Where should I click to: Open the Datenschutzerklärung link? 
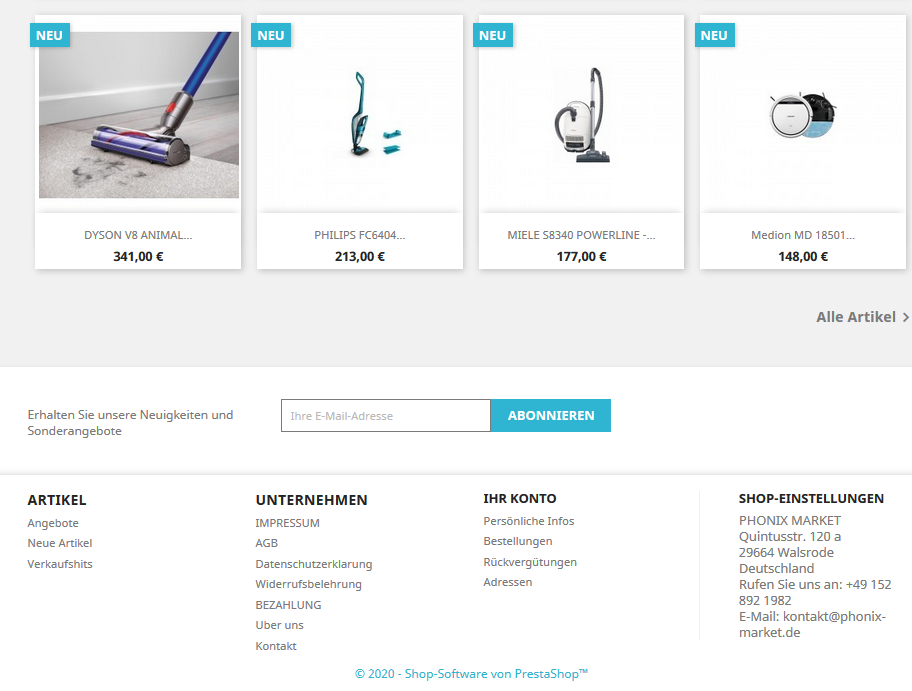(314, 564)
